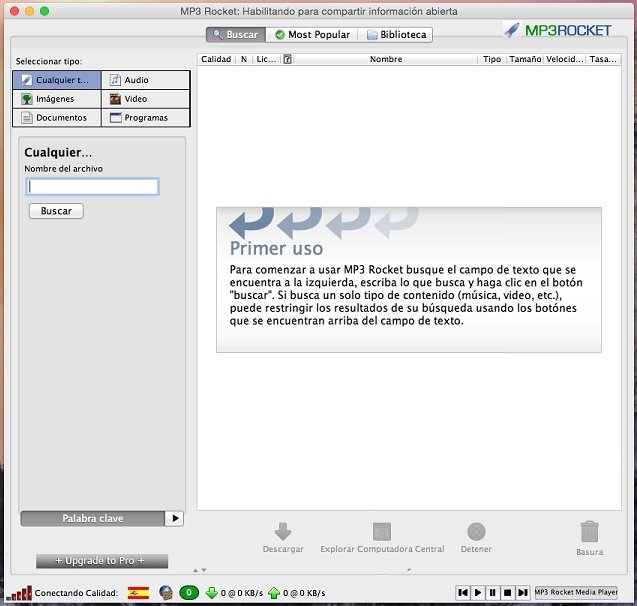
Task: Expand the Palabra clave arrow
Action: (175, 518)
